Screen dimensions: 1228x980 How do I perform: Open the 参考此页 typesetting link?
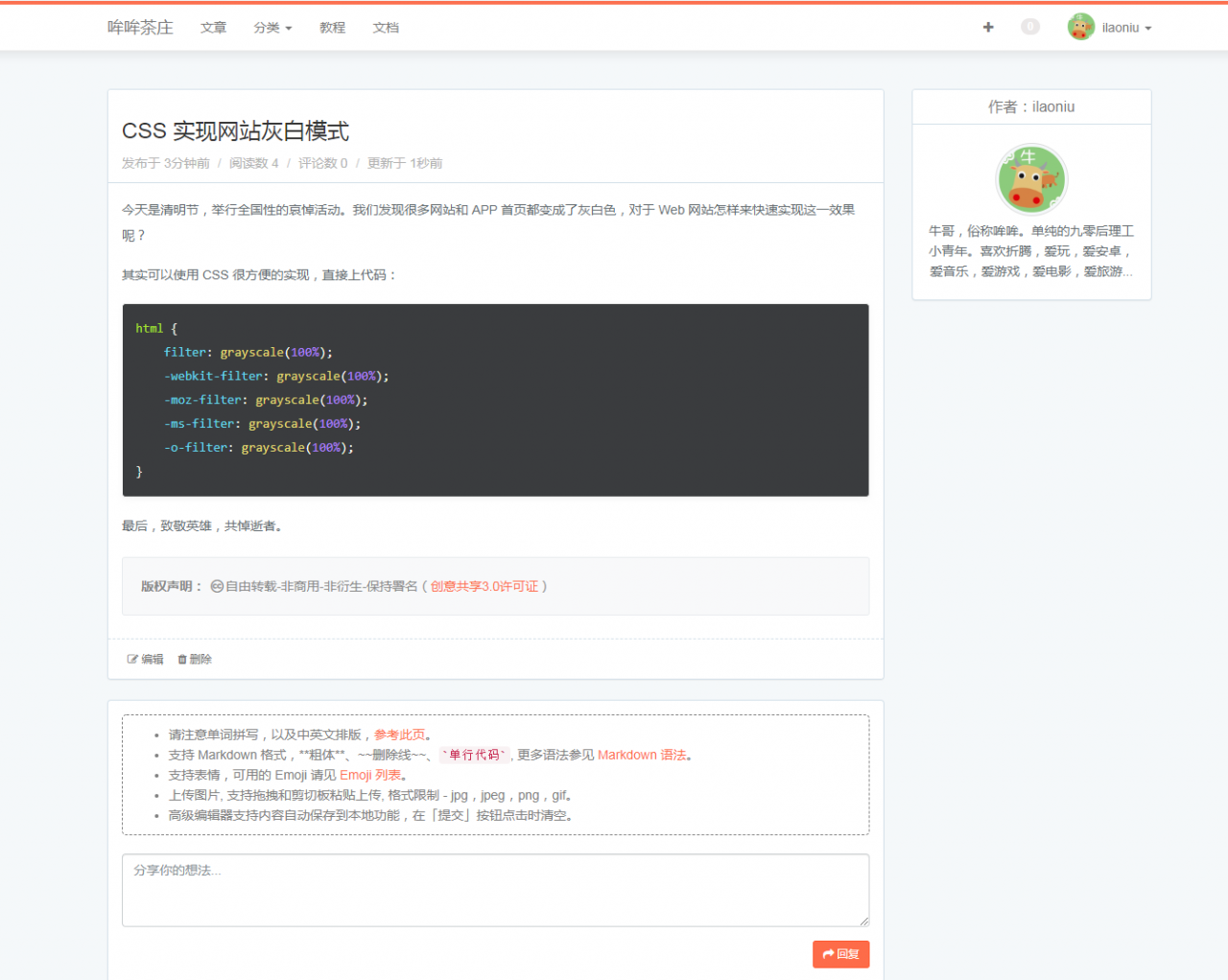point(399,735)
